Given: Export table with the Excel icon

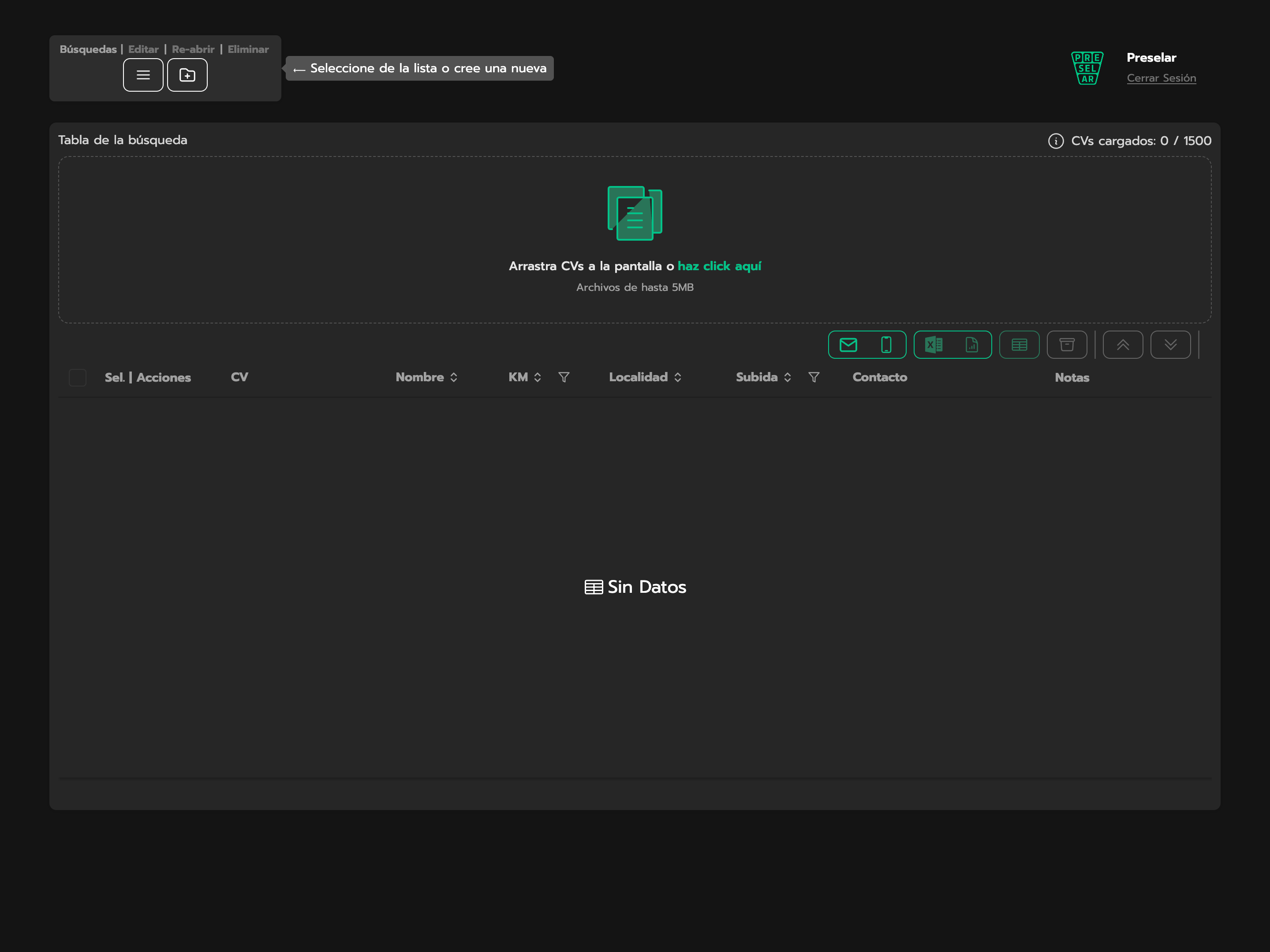Looking at the screenshot, I should 934,345.
